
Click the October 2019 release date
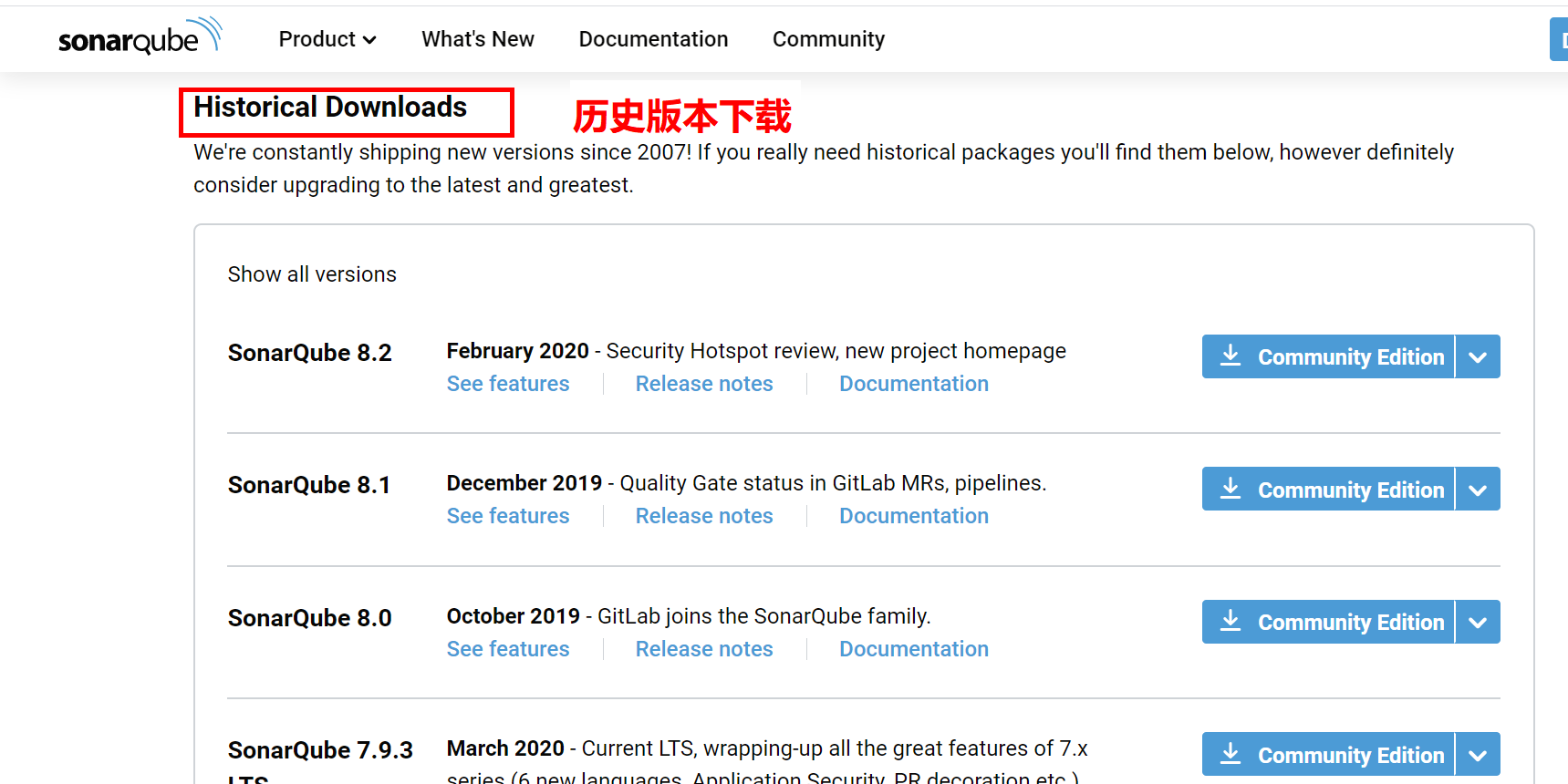[x=514, y=616]
